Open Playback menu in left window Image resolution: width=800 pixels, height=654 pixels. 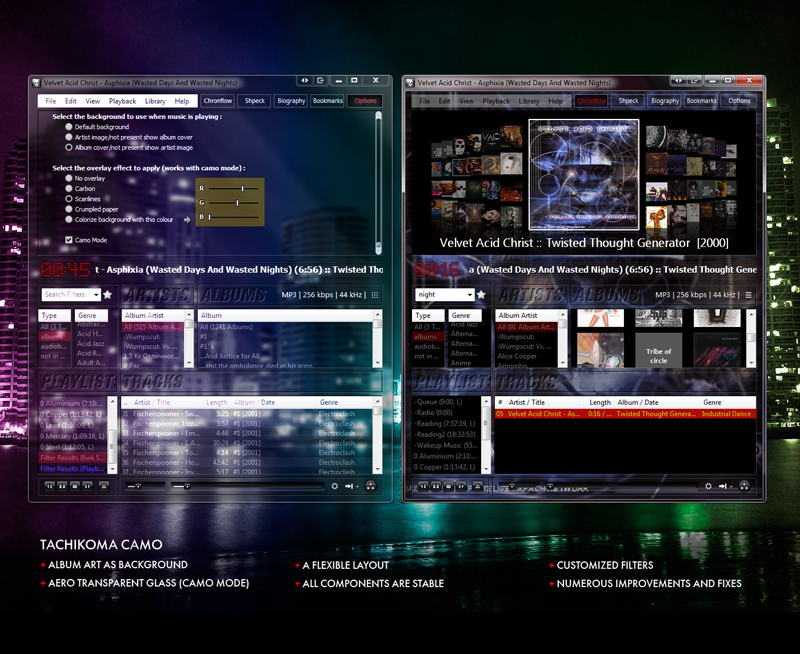122,101
